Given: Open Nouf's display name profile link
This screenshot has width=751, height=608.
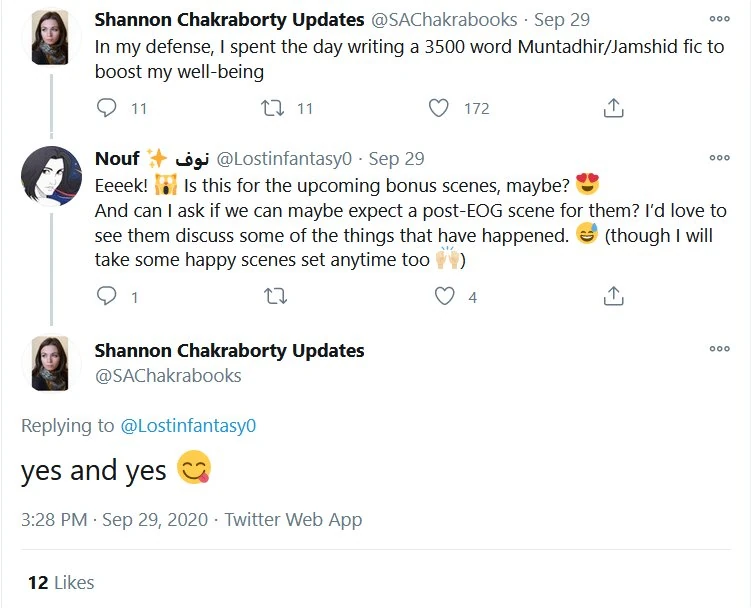Looking at the screenshot, I should [x=117, y=158].
